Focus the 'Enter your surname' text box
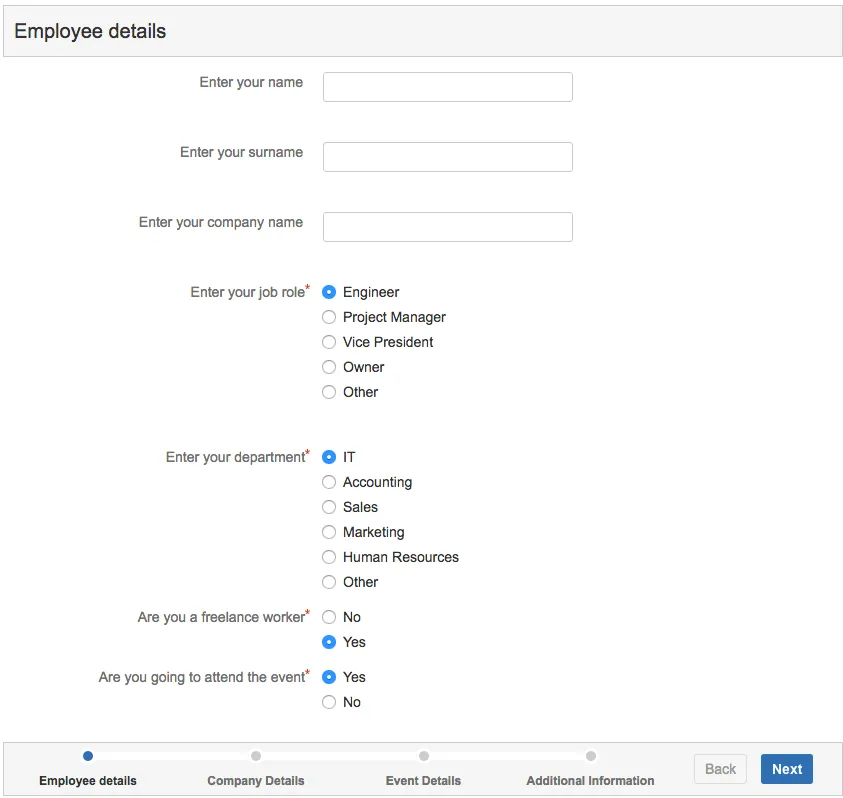843x798 pixels. tap(447, 157)
